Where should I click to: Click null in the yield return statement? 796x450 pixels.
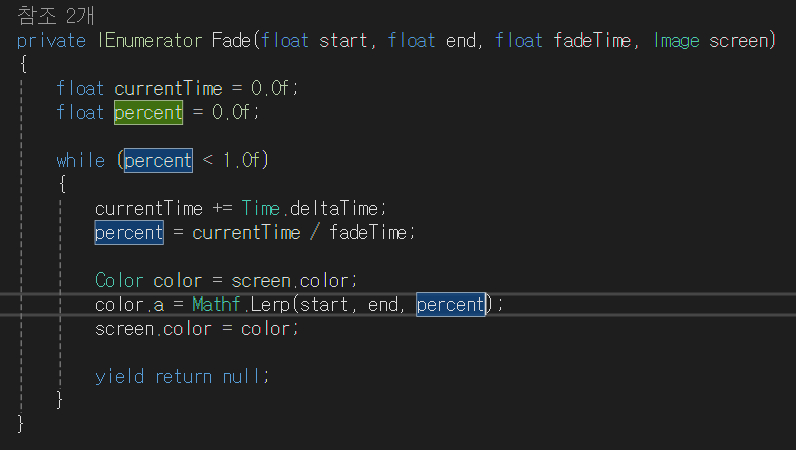coord(246,377)
